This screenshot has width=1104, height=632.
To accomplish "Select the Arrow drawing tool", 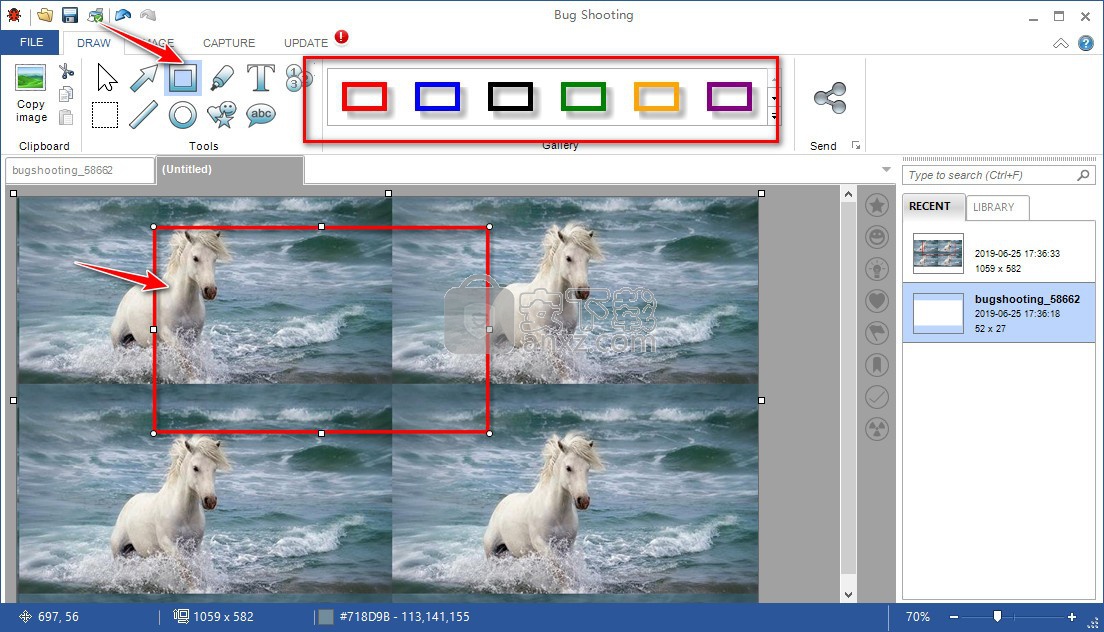I will (x=144, y=78).
